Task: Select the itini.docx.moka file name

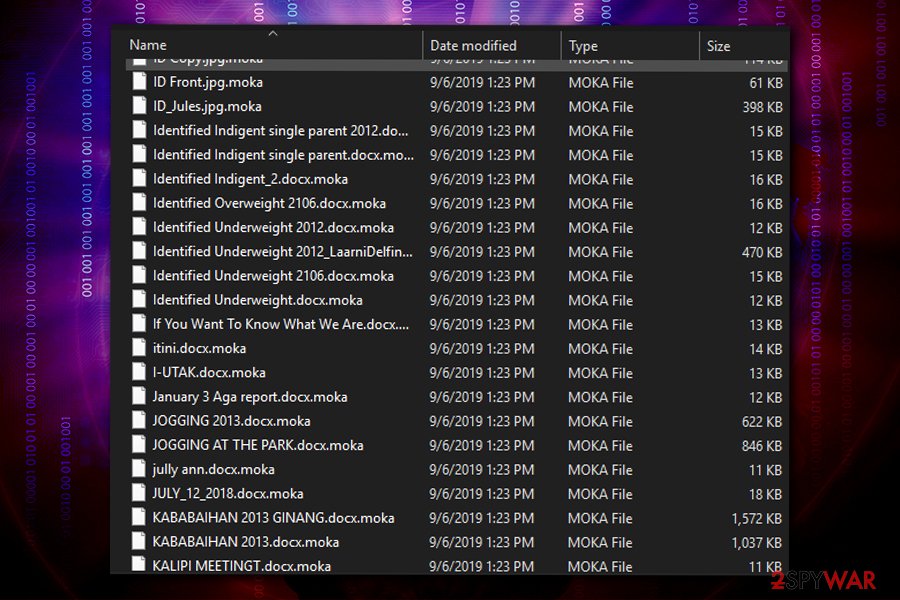Action: 199,348
